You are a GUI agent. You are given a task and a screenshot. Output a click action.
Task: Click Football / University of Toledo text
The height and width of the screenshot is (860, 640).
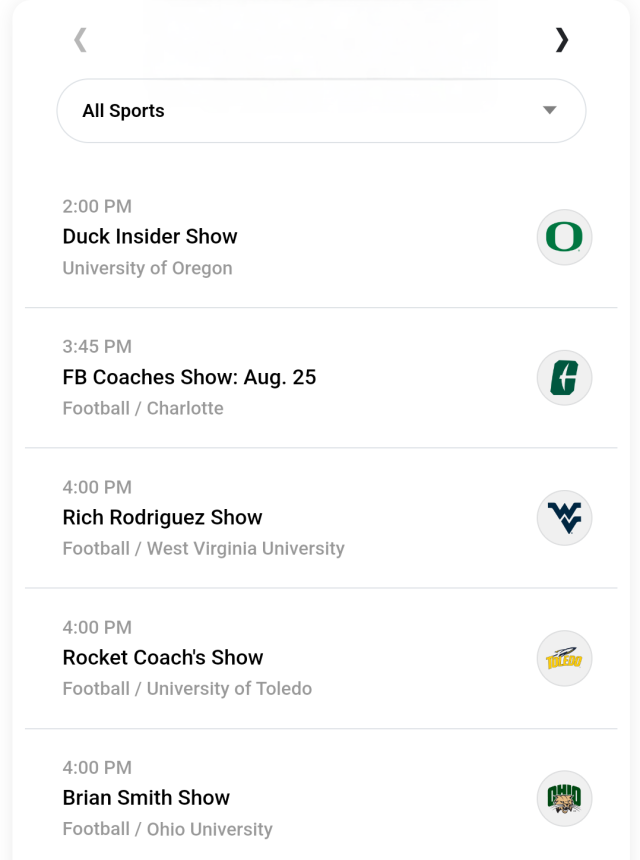(187, 688)
